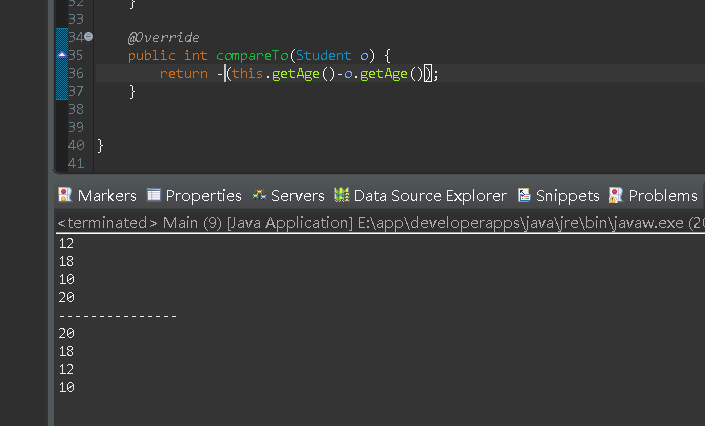
Task: Click line number 36 in the gutter
Action: (76, 73)
